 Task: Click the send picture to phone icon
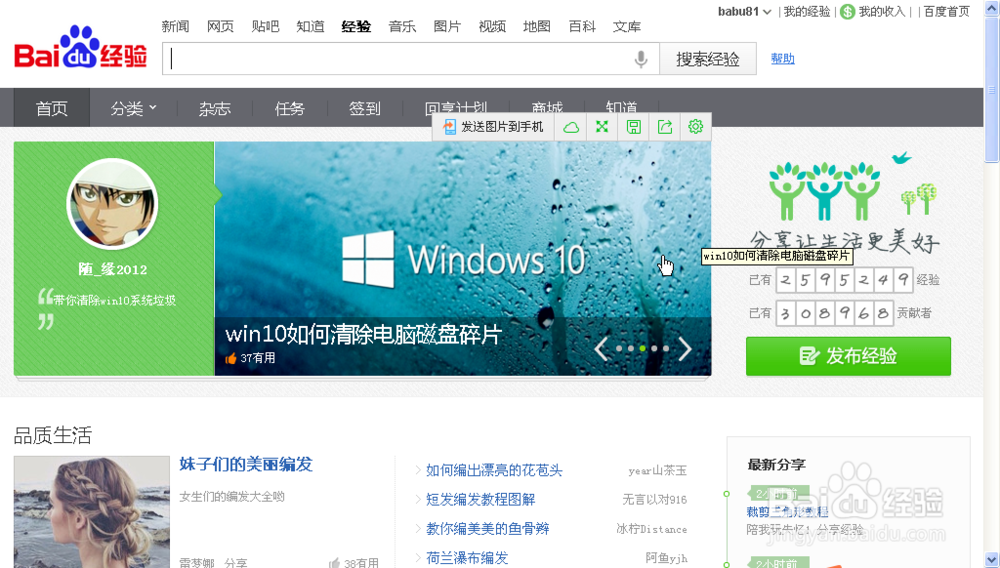click(450, 127)
